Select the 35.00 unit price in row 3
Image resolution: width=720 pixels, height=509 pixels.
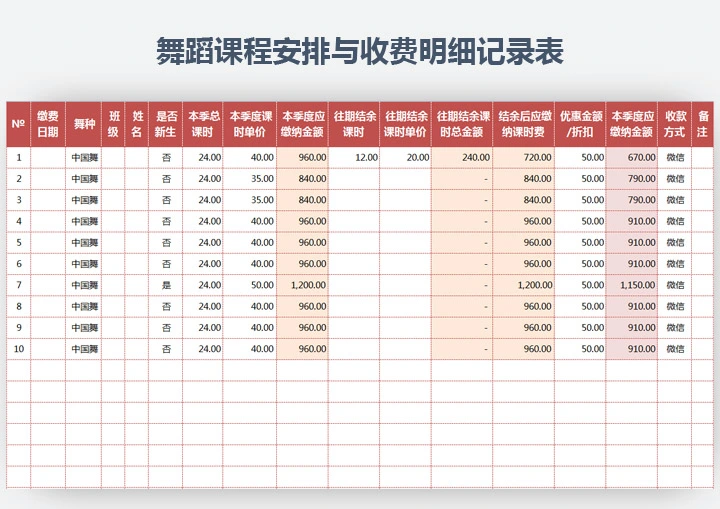pyautogui.click(x=250, y=200)
